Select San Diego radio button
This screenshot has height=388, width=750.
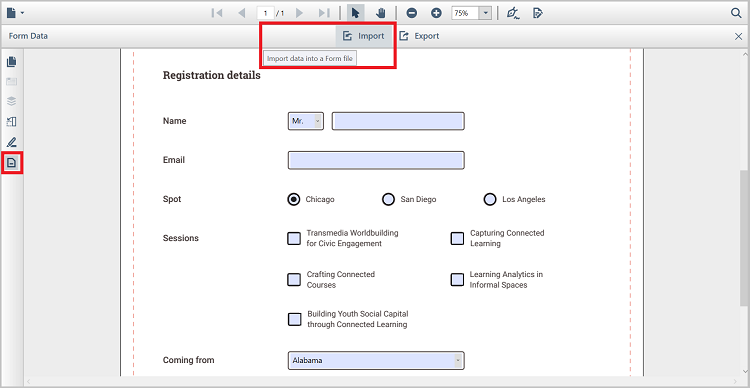[388, 199]
